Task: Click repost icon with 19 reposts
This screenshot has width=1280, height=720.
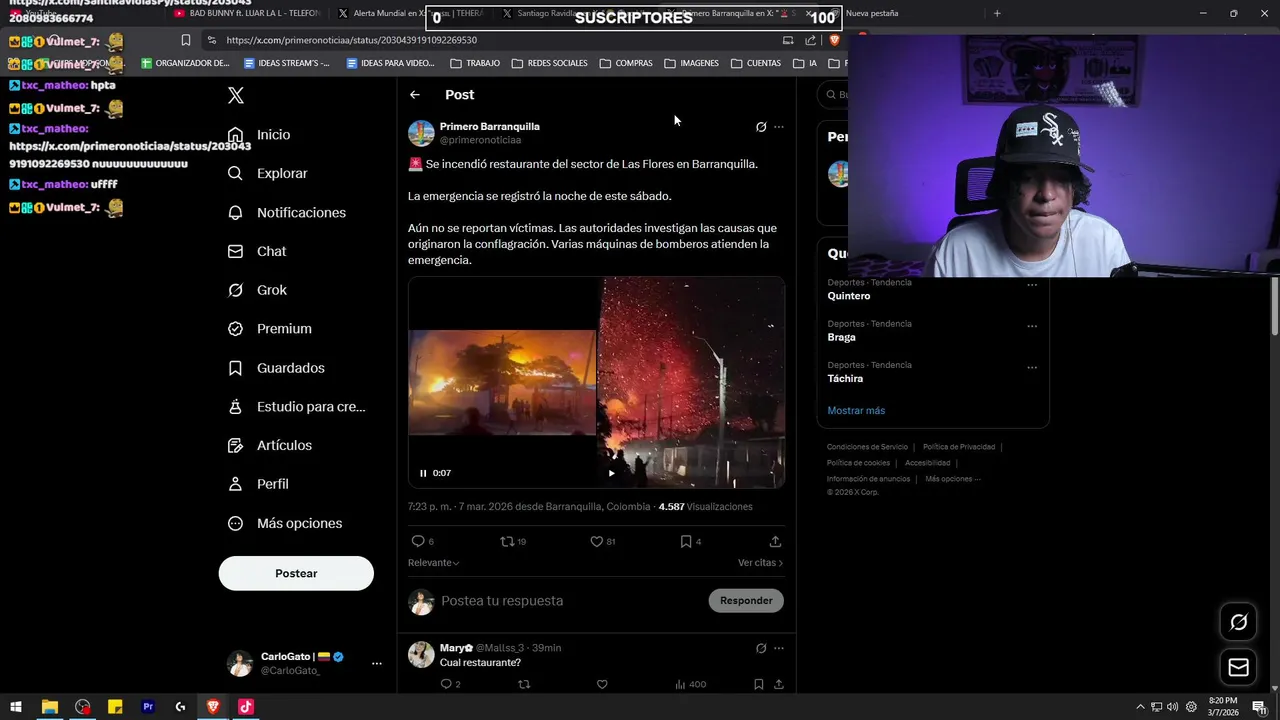Action: (x=513, y=542)
